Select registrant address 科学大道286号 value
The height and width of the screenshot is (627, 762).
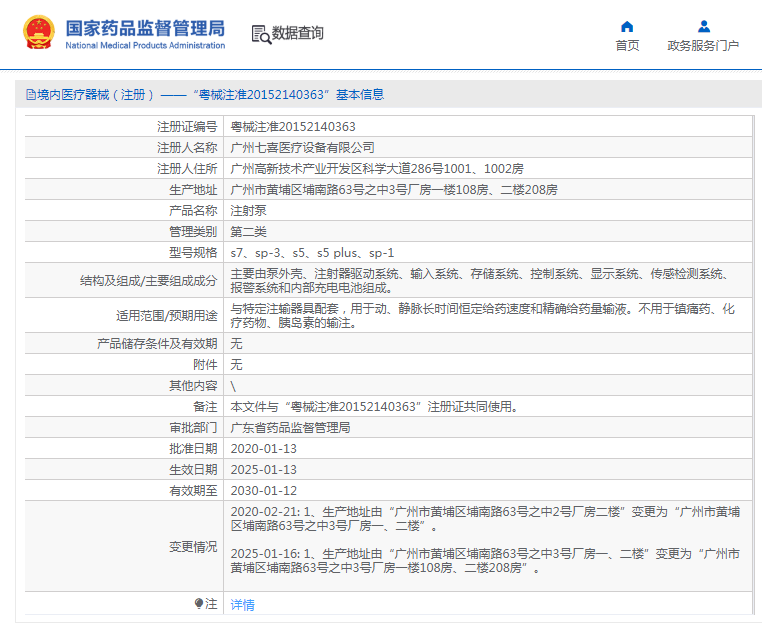pos(377,169)
